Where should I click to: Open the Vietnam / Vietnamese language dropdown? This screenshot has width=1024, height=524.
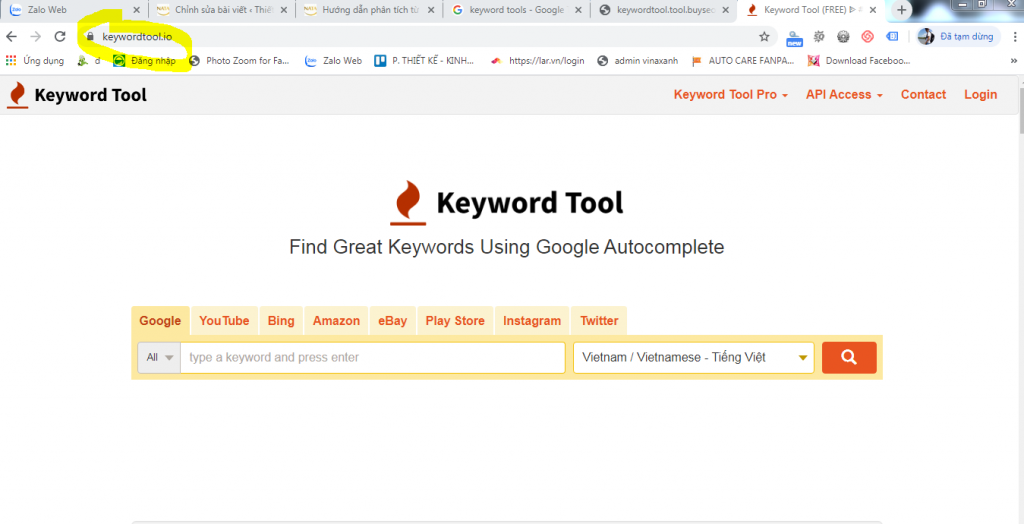click(x=694, y=357)
